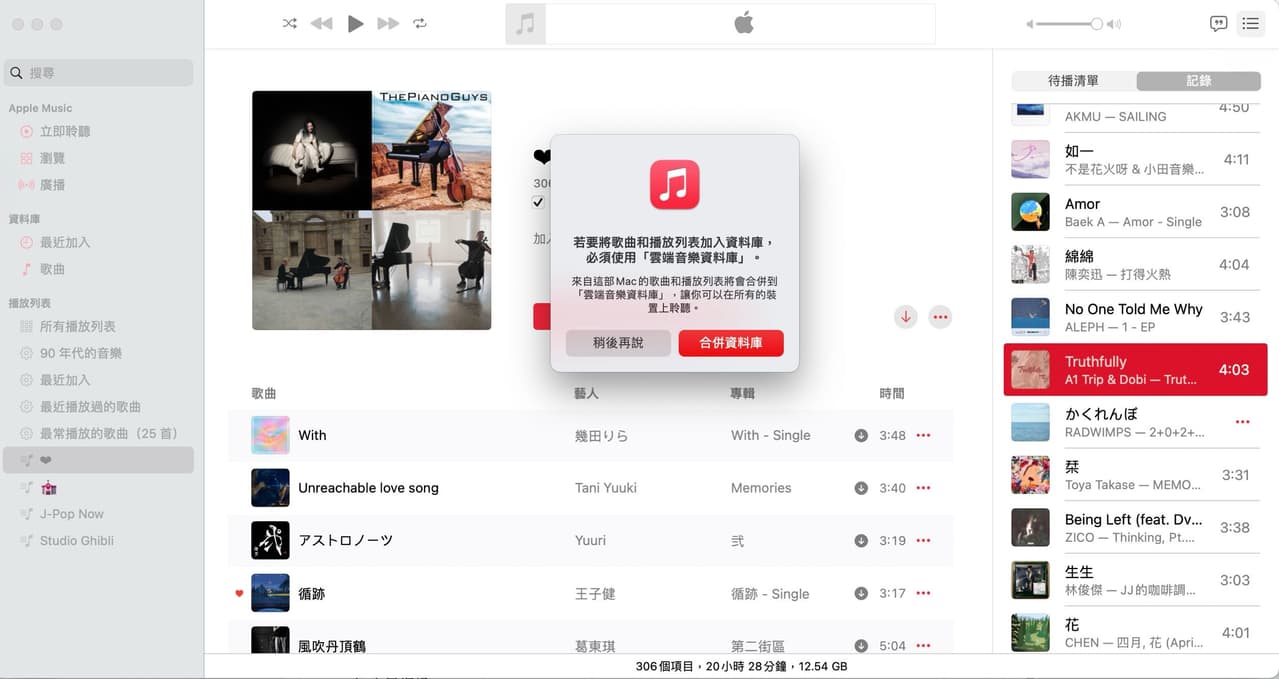Start playback with the play button

coord(355,24)
